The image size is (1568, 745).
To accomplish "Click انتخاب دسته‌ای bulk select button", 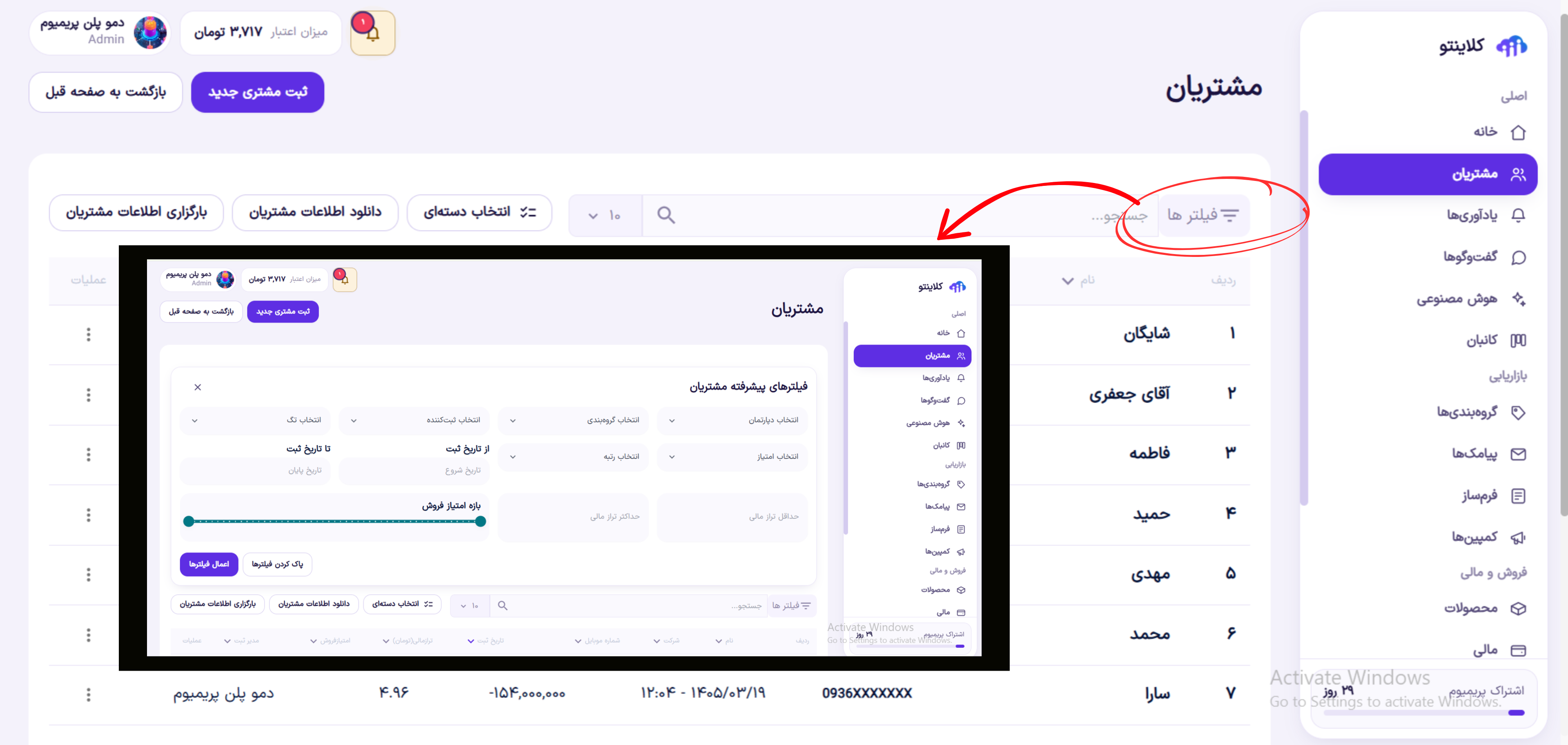I will click(x=479, y=212).
